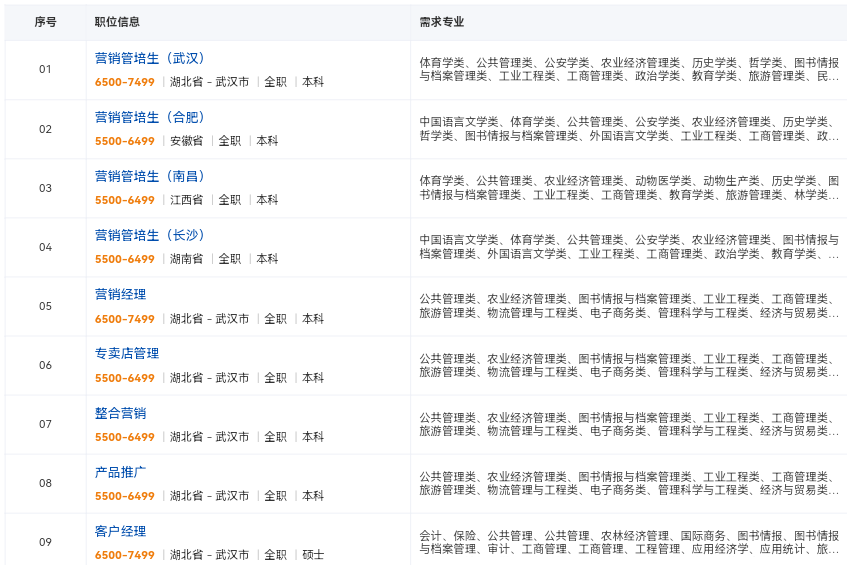
Task: View the 专卖店管理 position
Action: pos(126,353)
